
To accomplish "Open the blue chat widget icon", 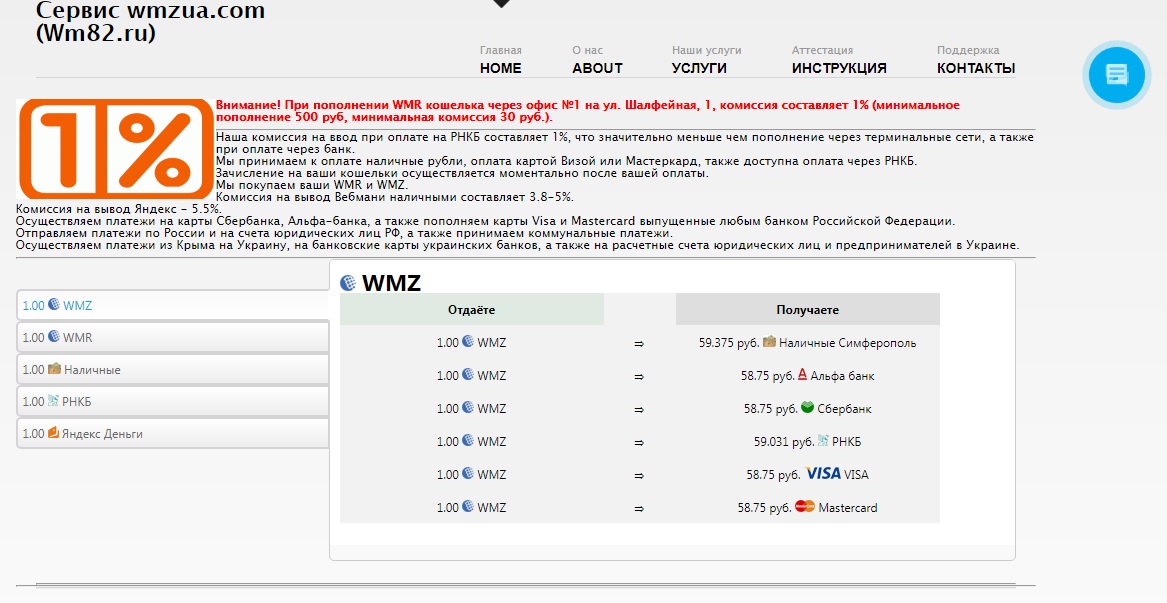I will [1116, 73].
